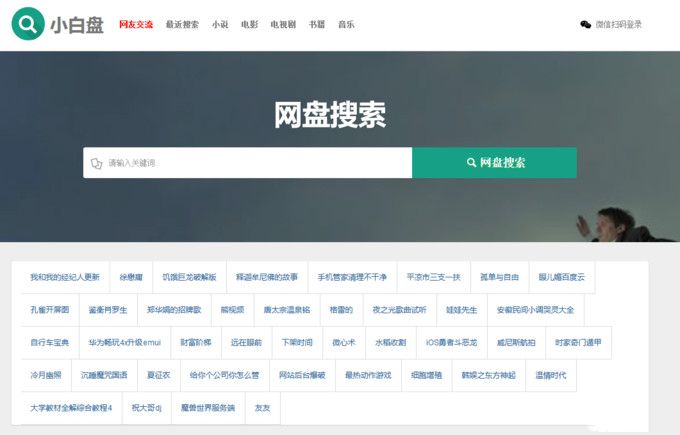Open the 网友交流 nav item
This screenshot has height=435, width=680.
(x=136, y=24)
